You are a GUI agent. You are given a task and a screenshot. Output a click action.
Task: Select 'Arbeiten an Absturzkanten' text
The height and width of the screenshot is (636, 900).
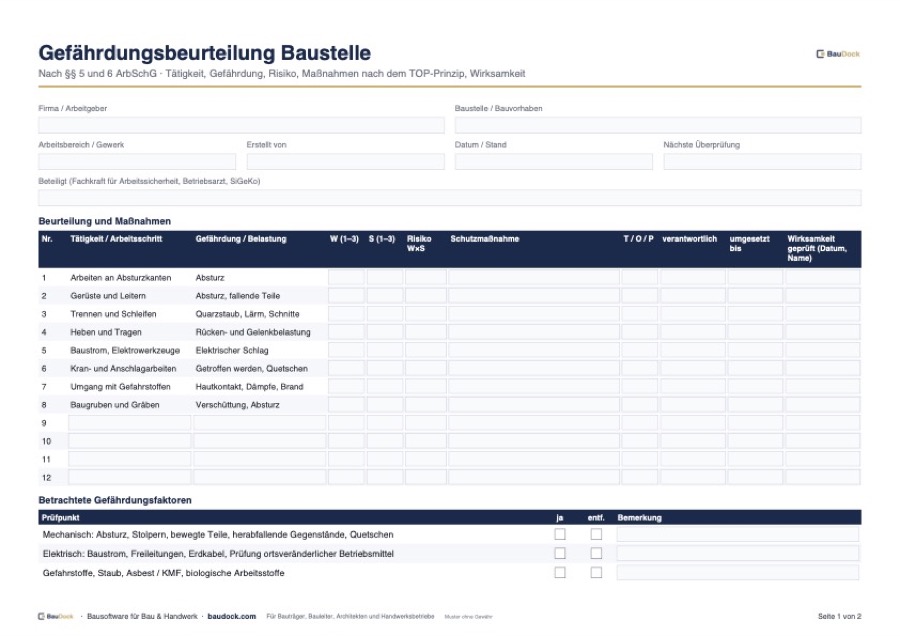tap(121, 278)
